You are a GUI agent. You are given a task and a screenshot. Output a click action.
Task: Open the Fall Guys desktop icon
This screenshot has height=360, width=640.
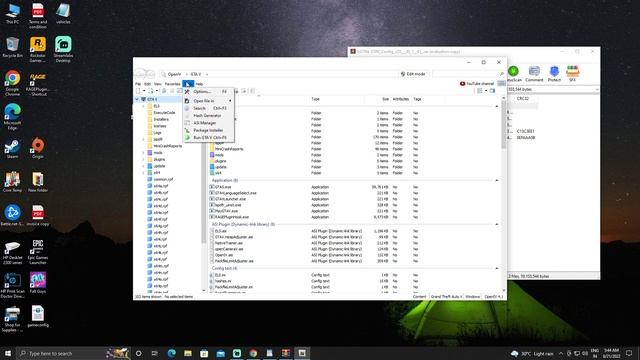coord(38,283)
